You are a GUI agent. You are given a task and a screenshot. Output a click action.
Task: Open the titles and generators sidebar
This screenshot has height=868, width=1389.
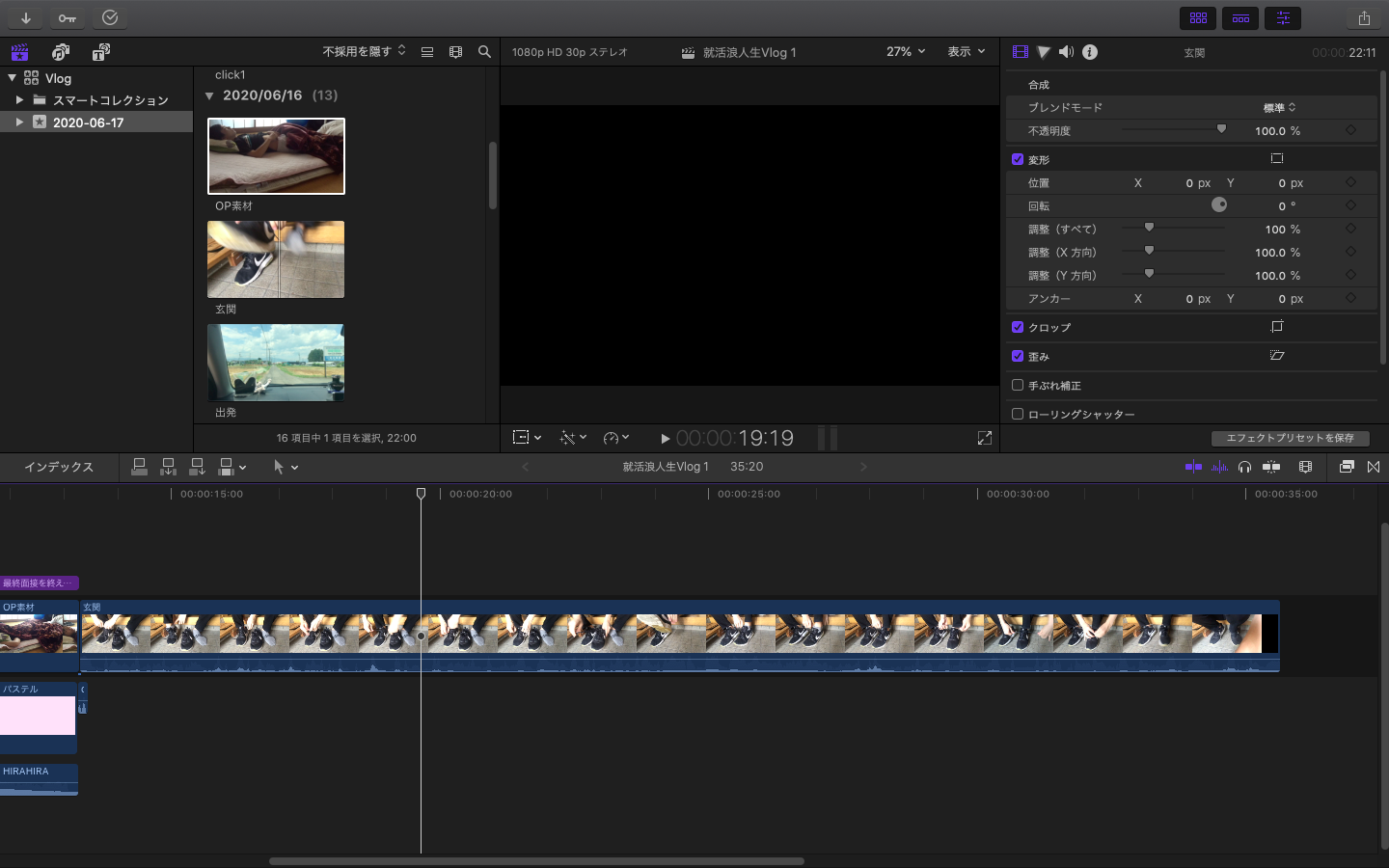pos(100,52)
